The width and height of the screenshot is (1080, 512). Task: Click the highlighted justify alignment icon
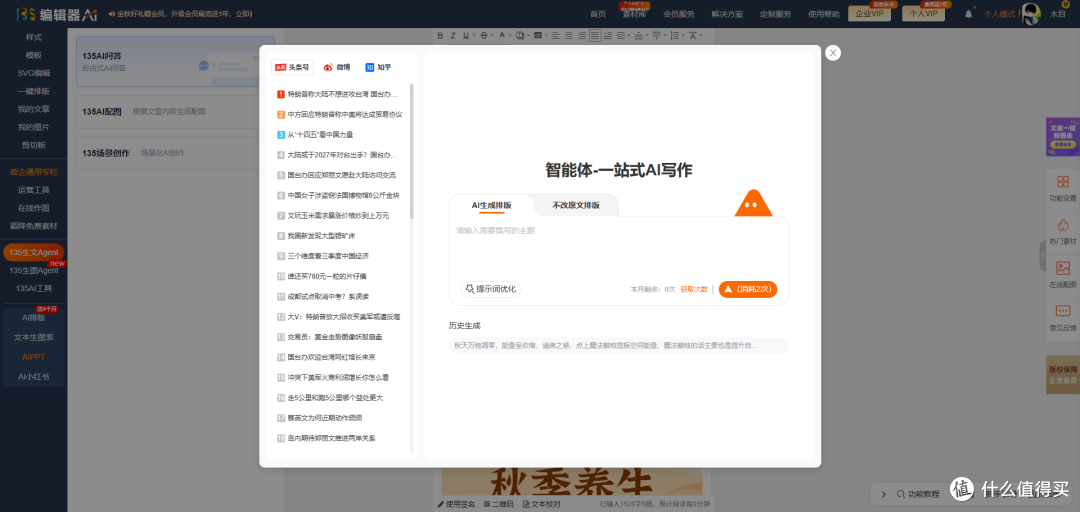594,35
